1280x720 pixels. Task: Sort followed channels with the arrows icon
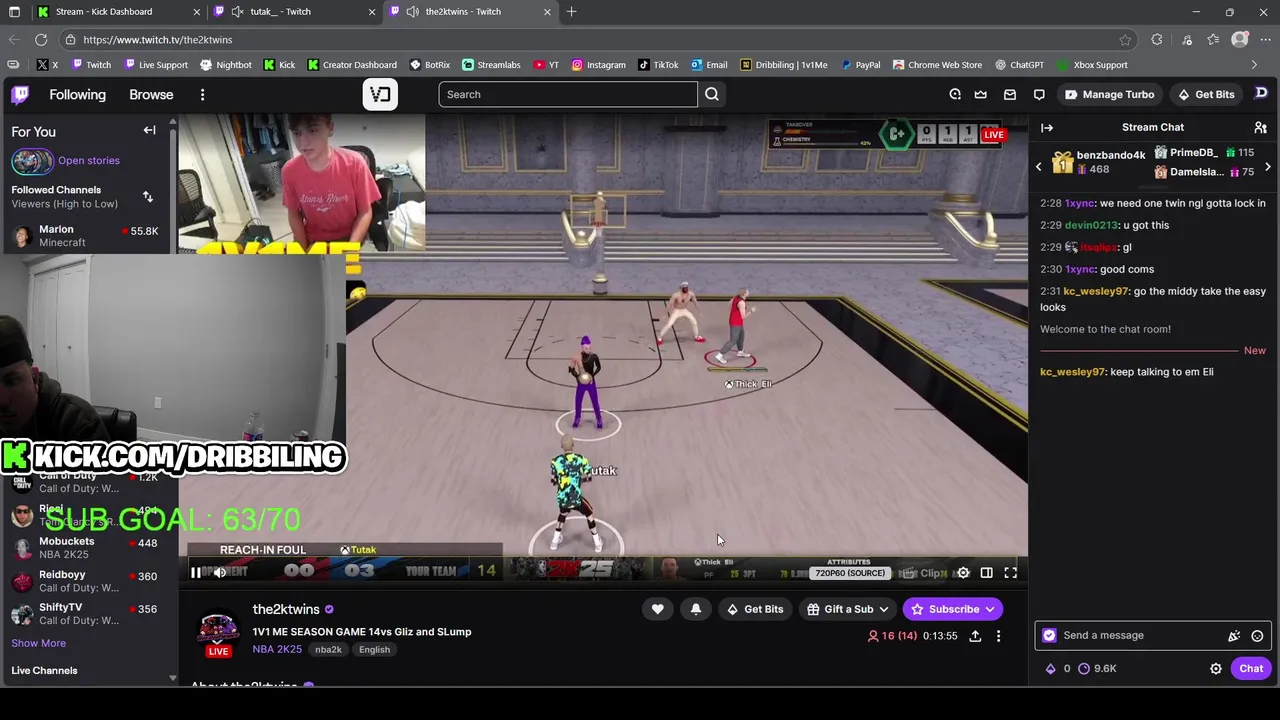tap(148, 196)
